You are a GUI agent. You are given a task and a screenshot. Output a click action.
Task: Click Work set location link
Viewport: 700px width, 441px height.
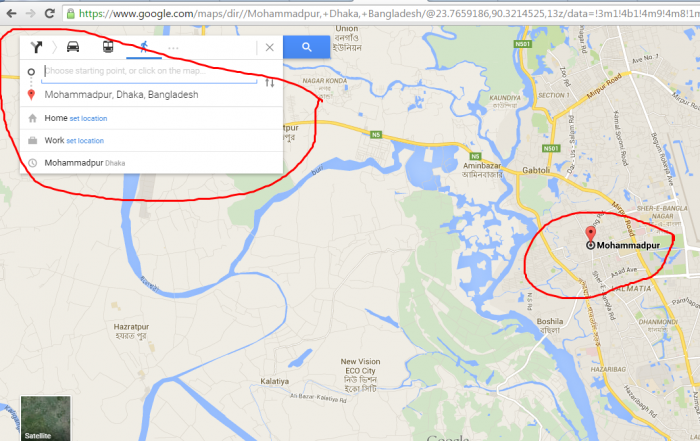[85, 141]
